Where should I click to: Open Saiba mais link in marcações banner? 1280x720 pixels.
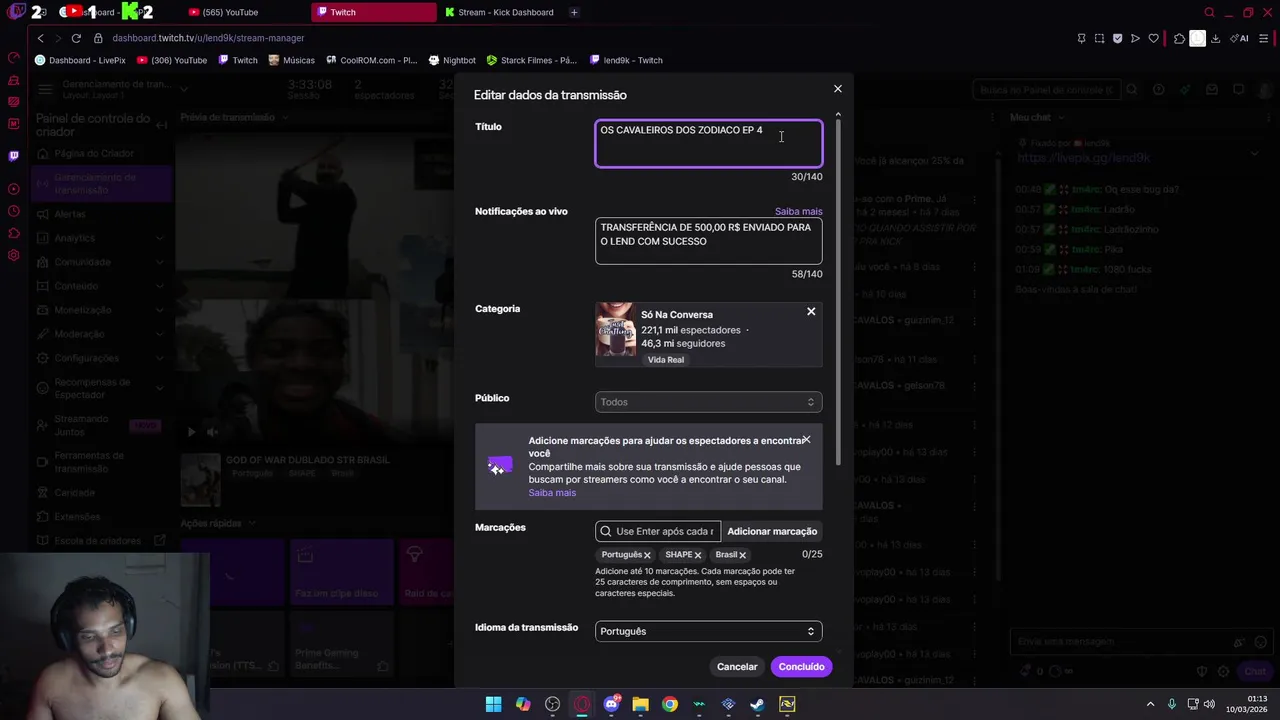point(552,493)
